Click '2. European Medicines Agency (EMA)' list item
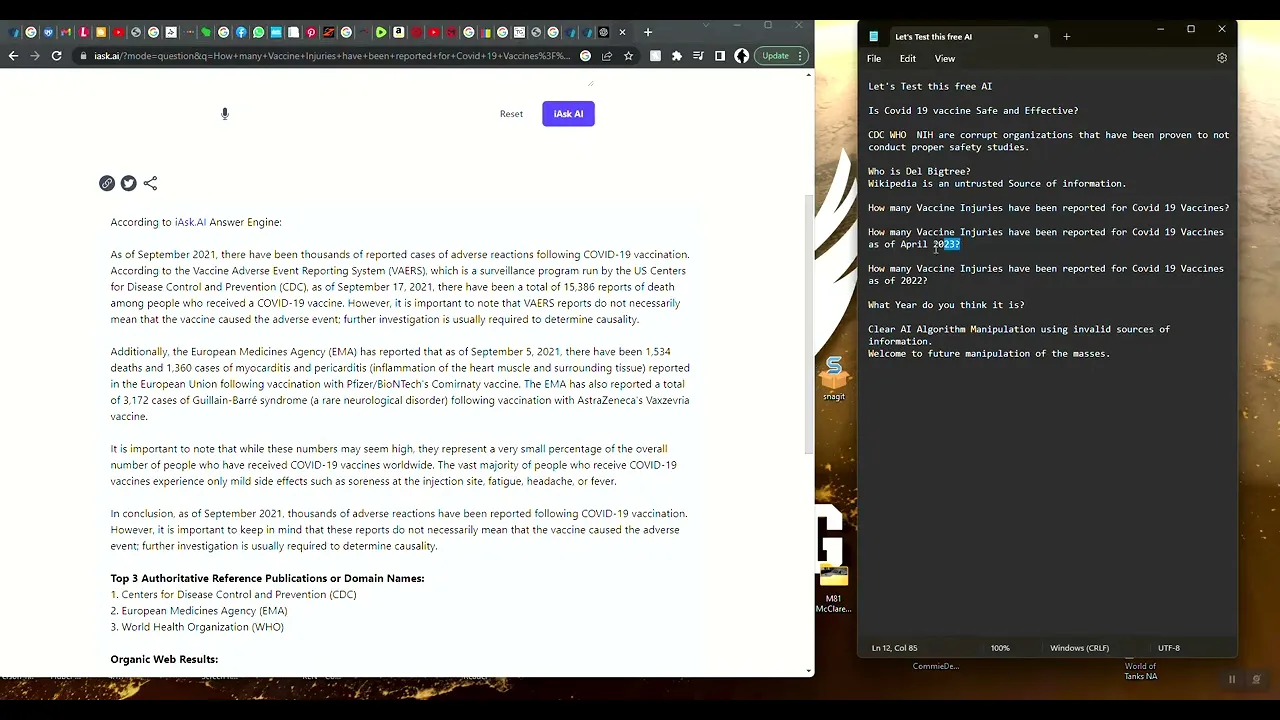This screenshot has width=1280, height=720. tap(199, 610)
